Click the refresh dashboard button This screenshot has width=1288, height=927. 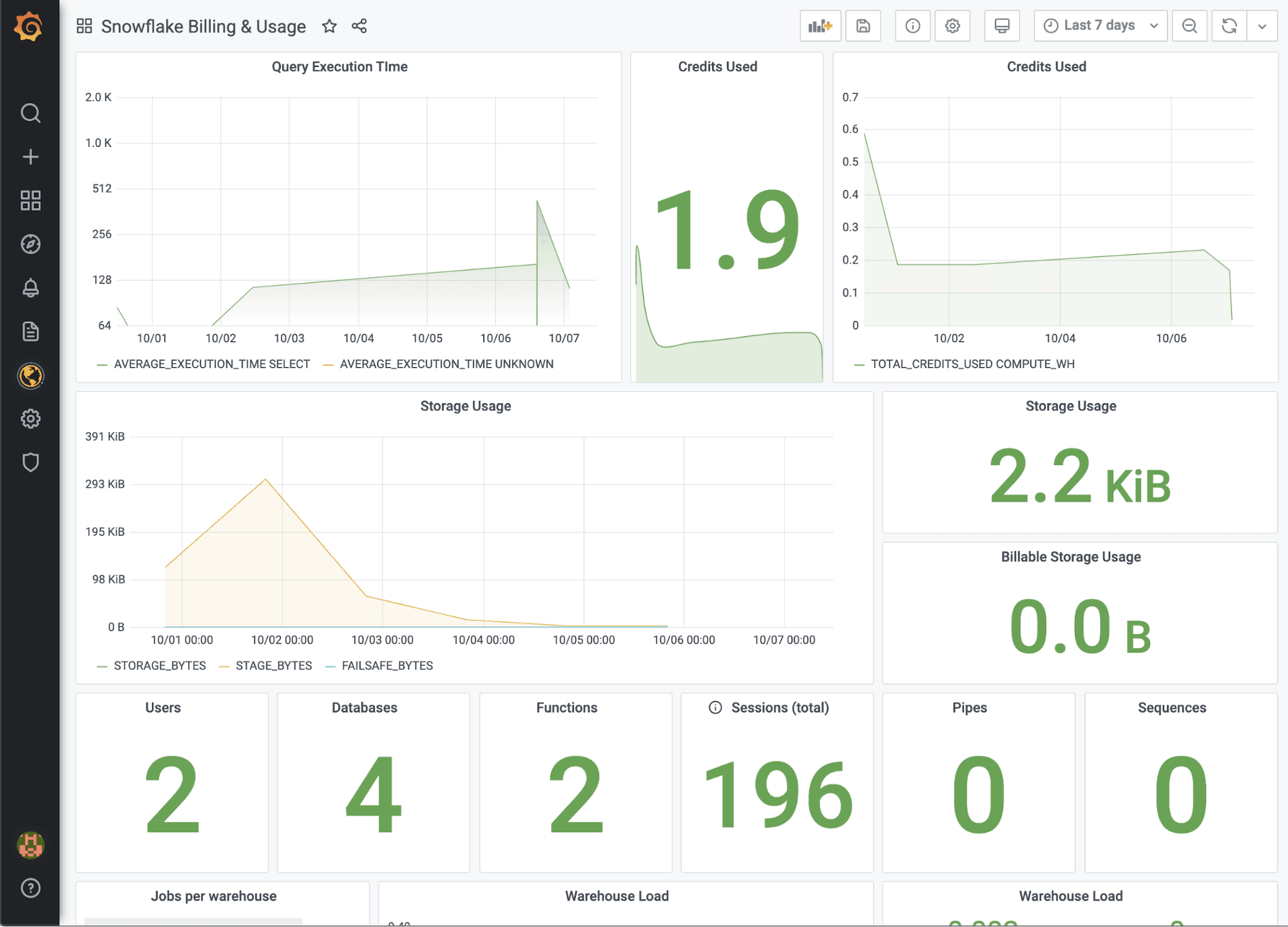tap(1229, 26)
